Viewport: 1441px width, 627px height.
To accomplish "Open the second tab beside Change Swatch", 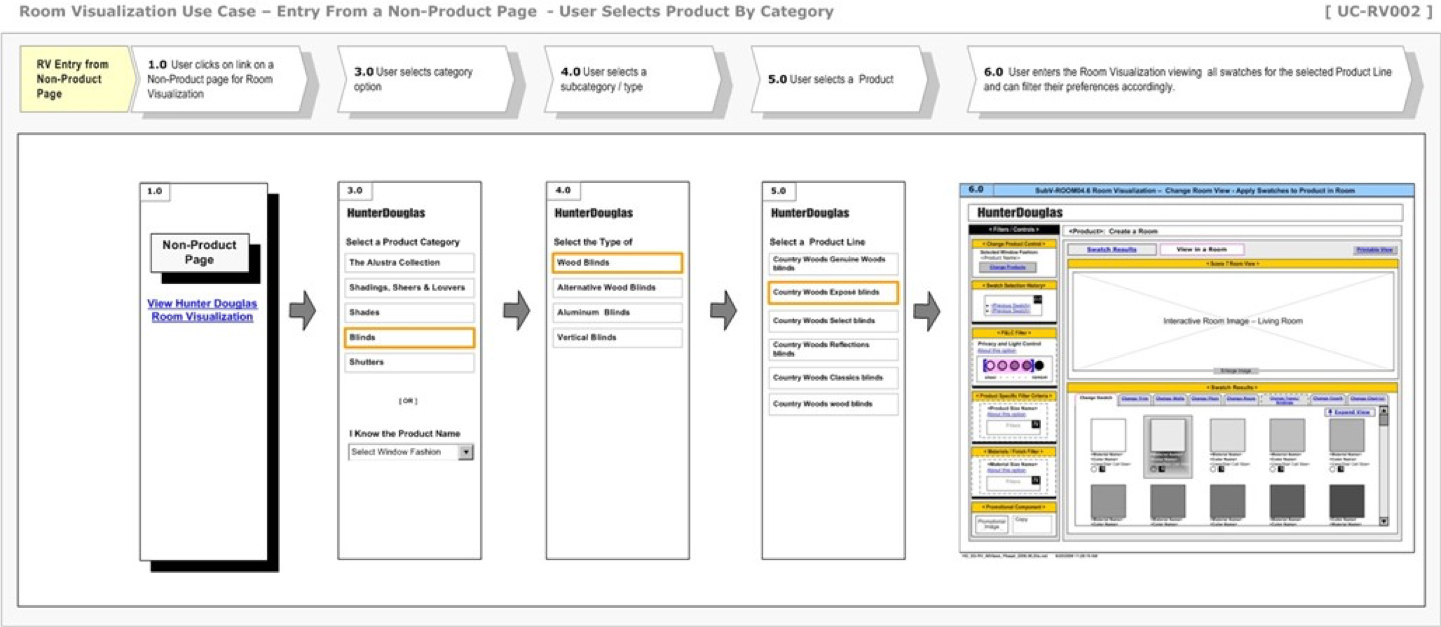I will pos(1134,399).
